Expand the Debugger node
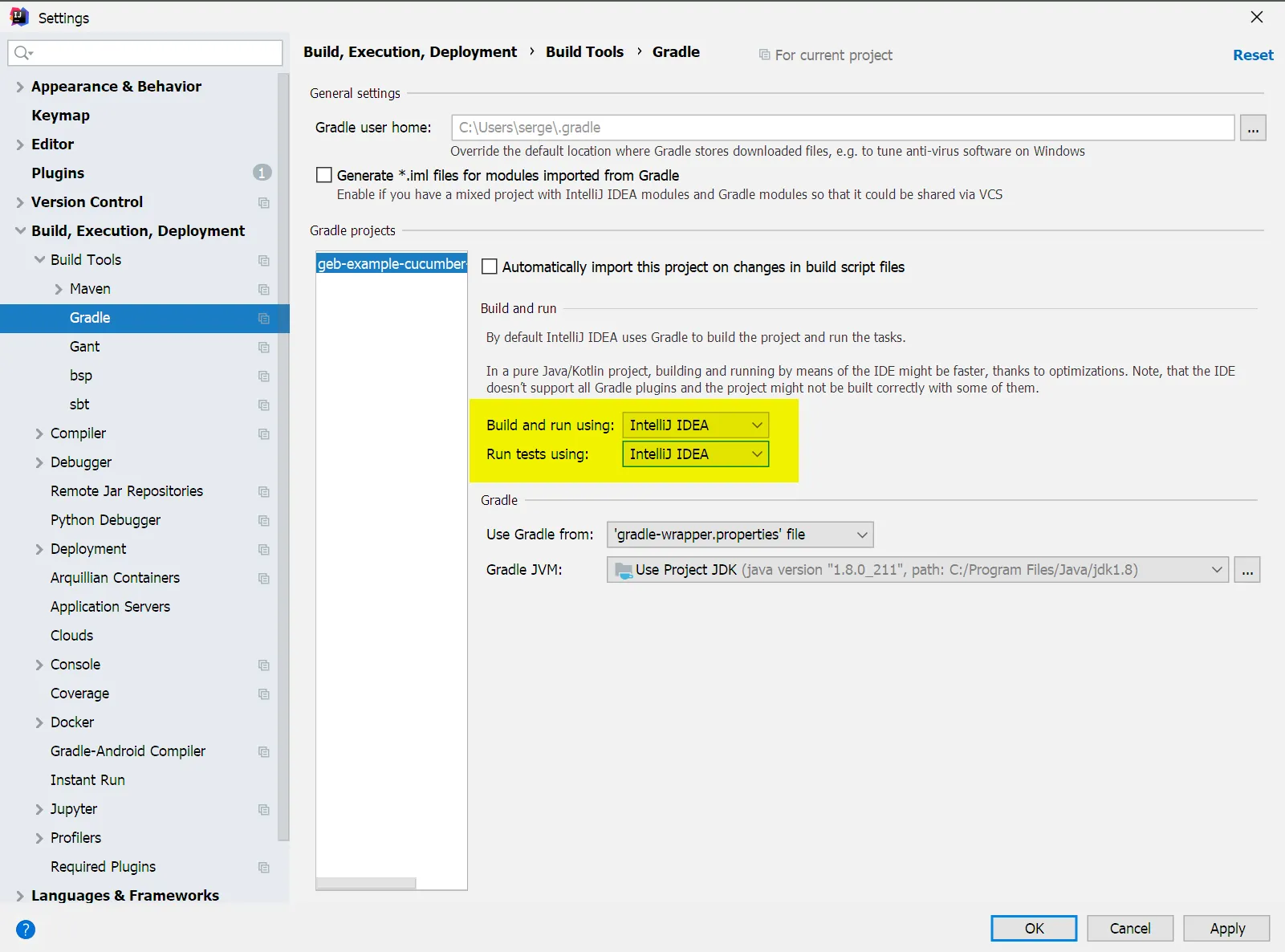 point(39,462)
